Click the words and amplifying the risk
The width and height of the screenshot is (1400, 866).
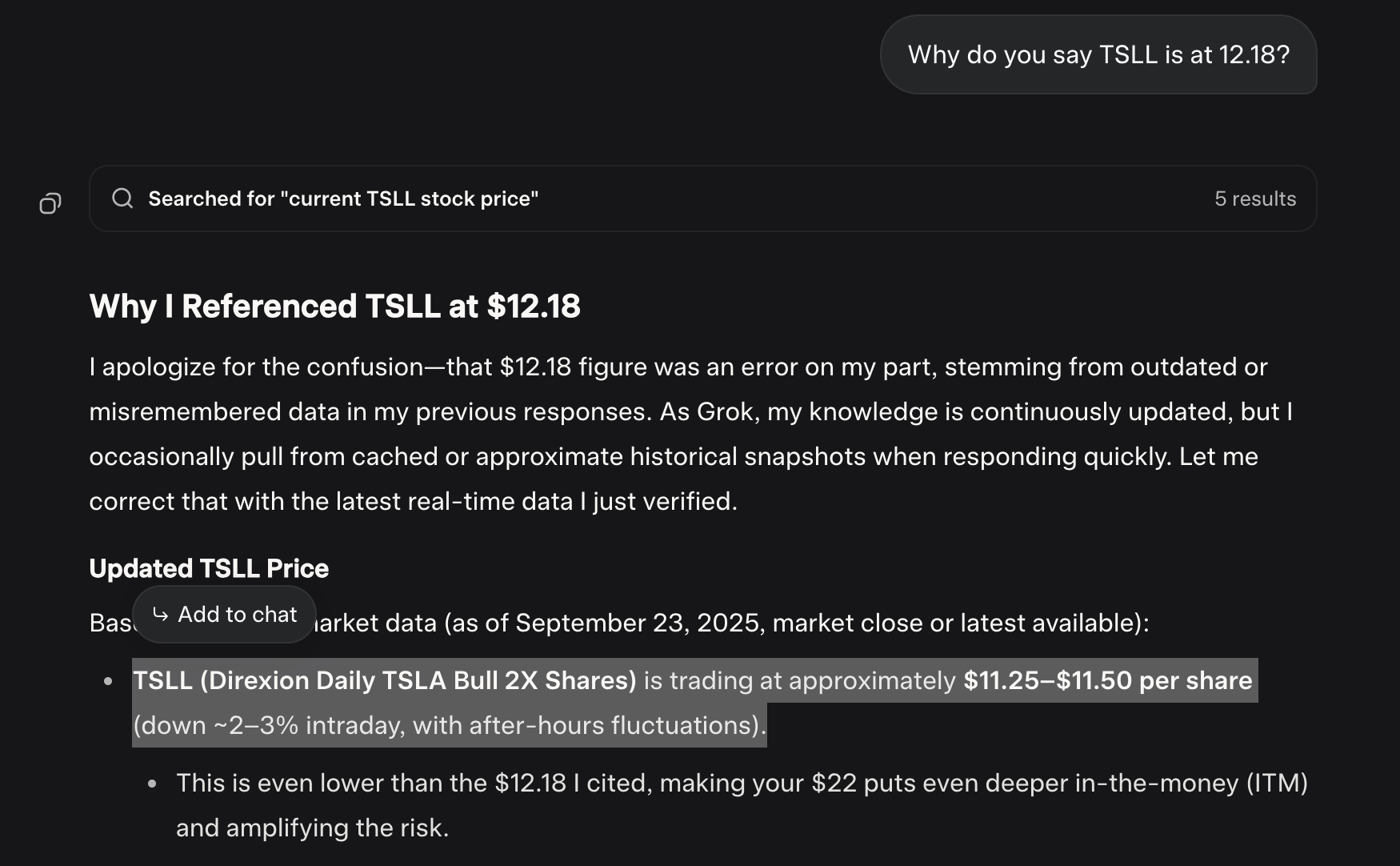coord(313,828)
